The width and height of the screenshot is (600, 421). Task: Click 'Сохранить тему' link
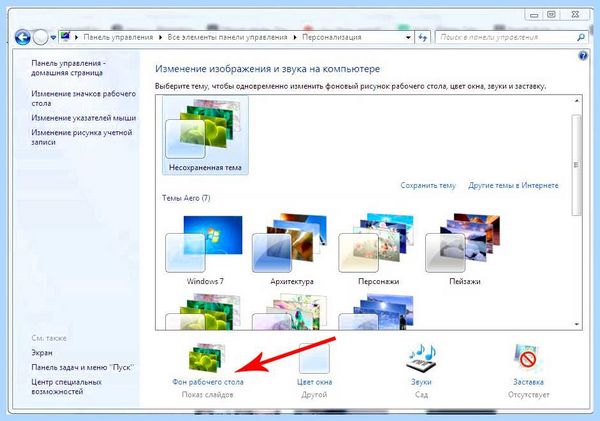428,185
